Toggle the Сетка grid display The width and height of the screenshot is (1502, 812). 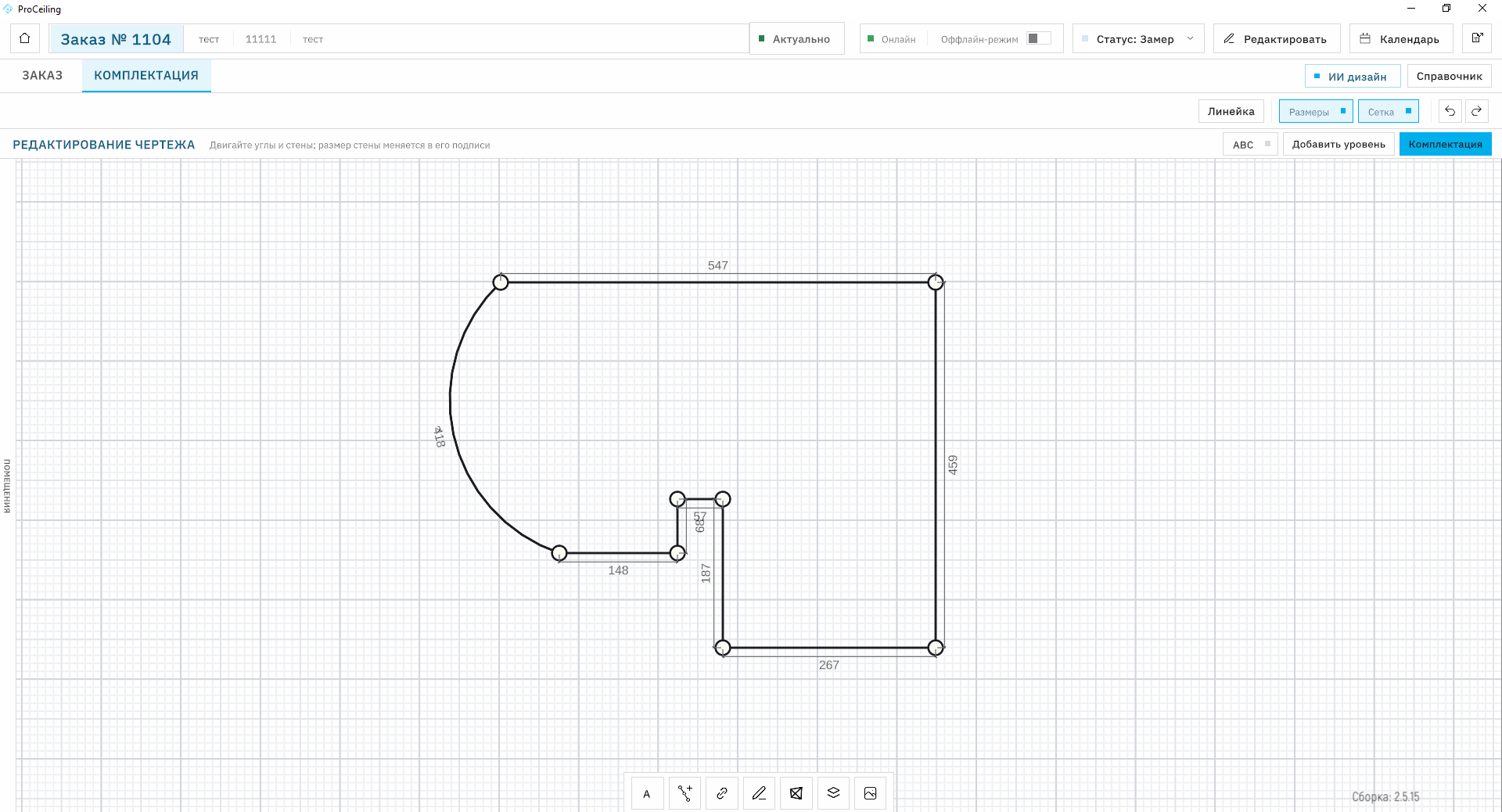pyautogui.click(x=1389, y=112)
